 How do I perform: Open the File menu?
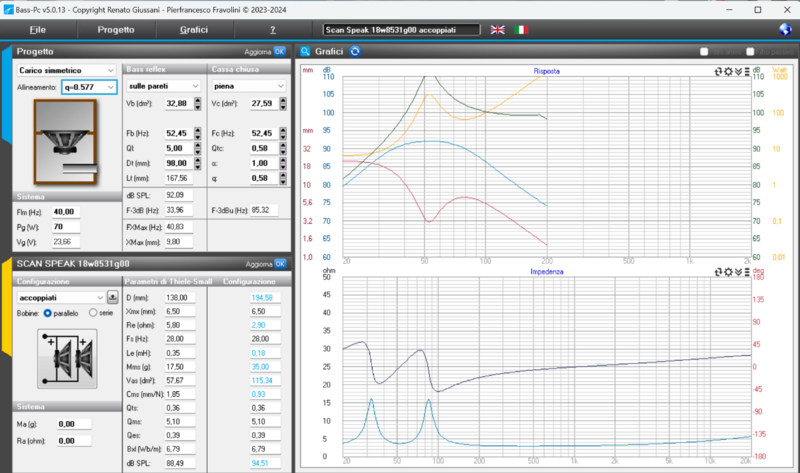pyautogui.click(x=38, y=30)
